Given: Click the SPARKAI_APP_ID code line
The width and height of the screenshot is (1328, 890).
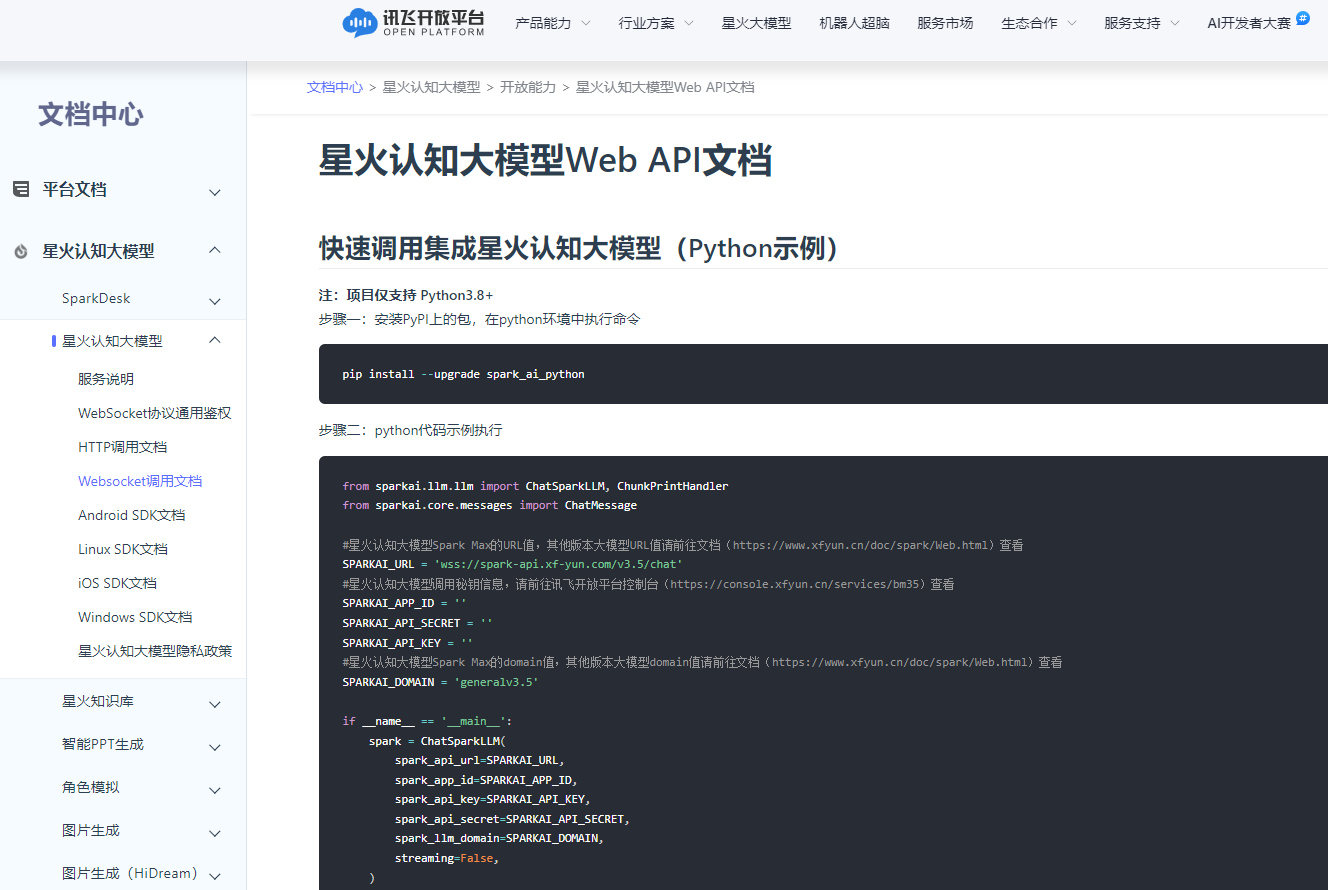Looking at the screenshot, I should [x=404, y=603].
